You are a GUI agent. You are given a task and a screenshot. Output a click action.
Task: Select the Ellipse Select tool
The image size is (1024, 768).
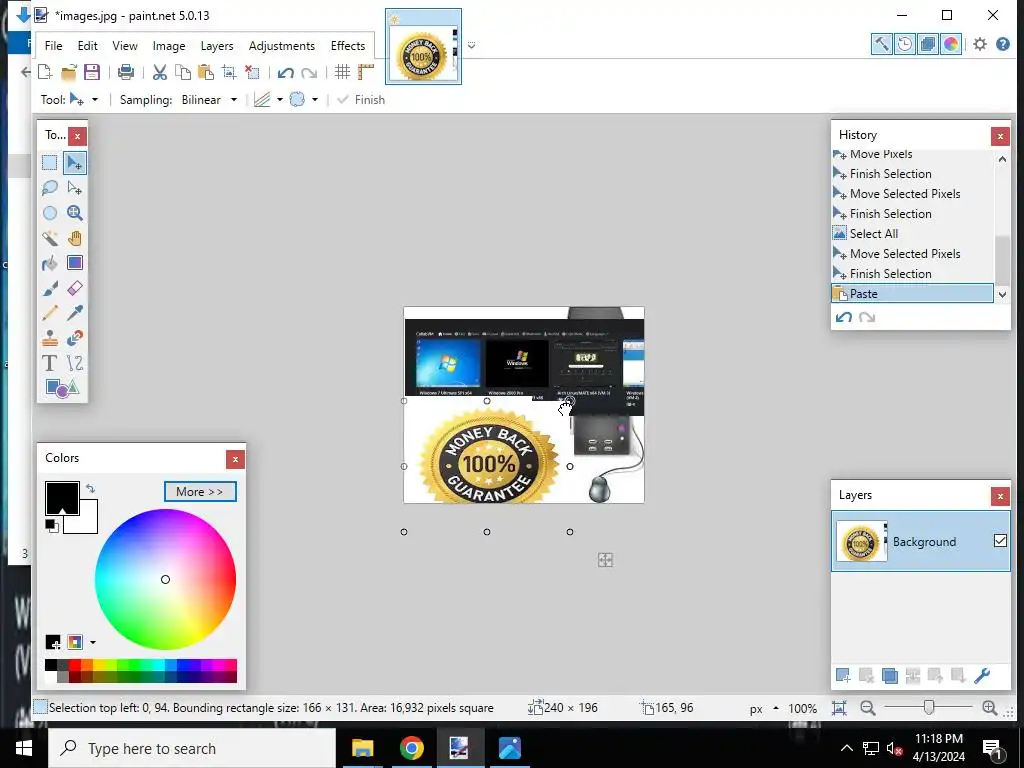click(50, 213)
